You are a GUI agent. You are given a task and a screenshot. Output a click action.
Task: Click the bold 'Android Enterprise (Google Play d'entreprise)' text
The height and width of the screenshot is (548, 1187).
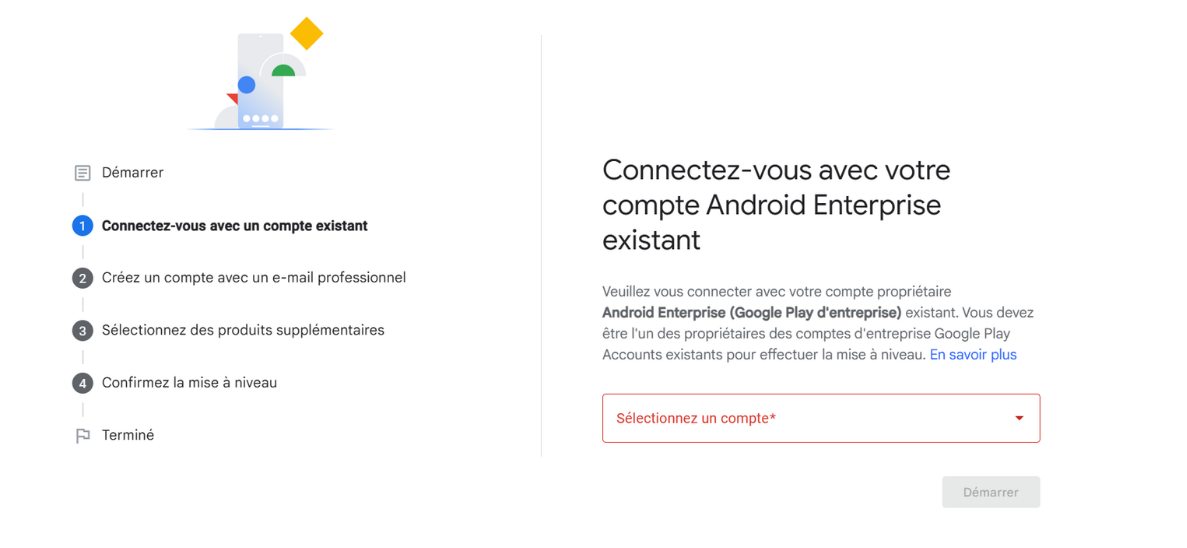751,313
